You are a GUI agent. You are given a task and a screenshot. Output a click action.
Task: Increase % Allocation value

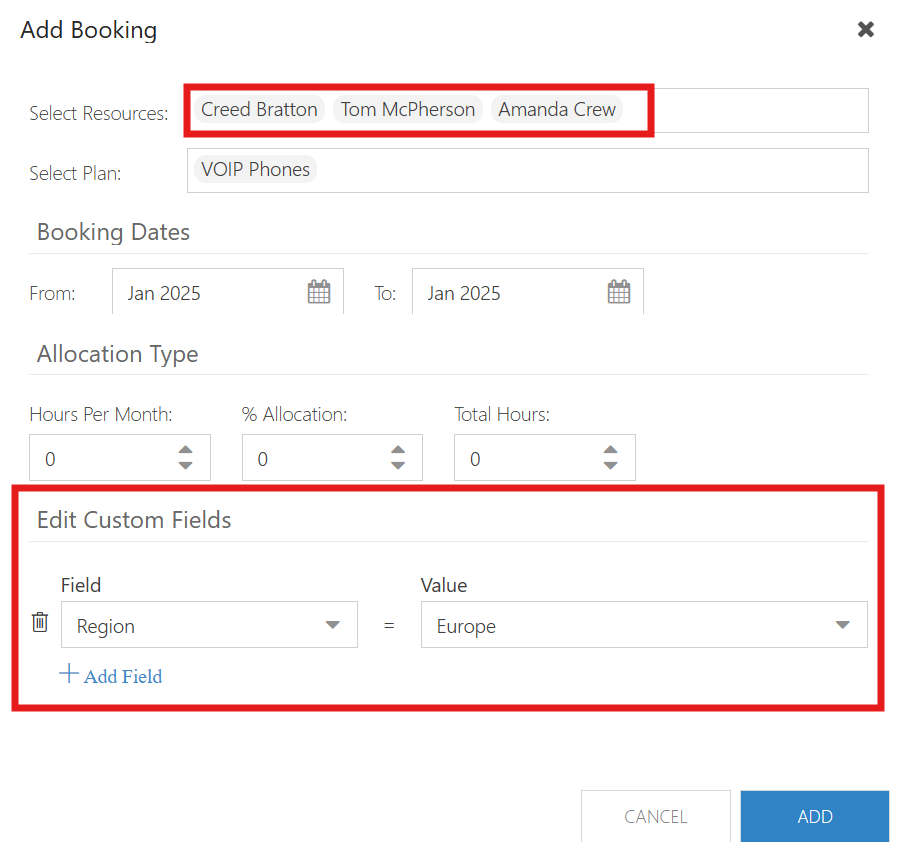click(x=398, y=450)
